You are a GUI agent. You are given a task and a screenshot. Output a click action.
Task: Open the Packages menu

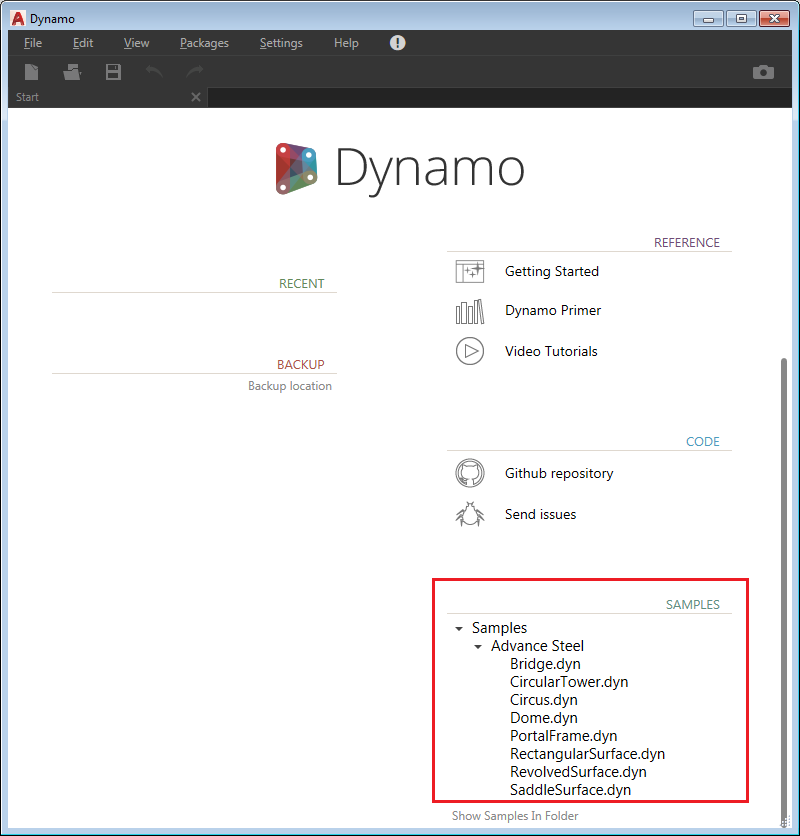[204, 43]
